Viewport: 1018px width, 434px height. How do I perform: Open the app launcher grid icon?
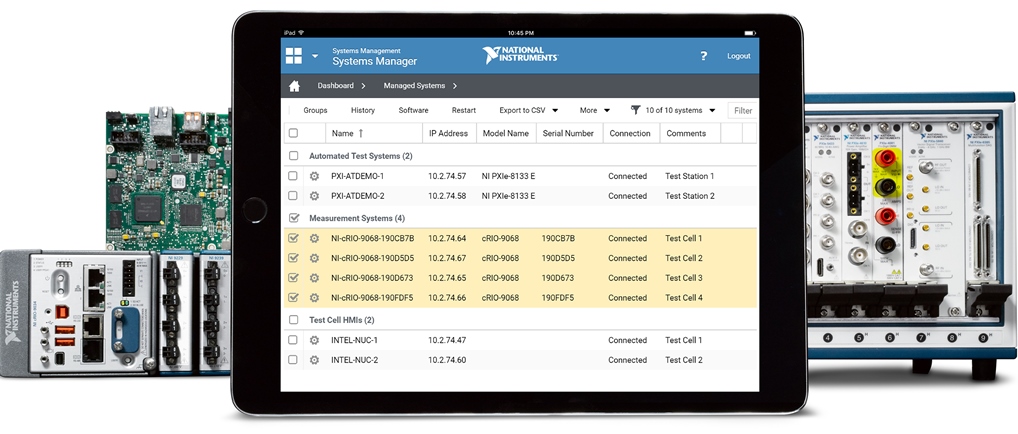(294, 56)
